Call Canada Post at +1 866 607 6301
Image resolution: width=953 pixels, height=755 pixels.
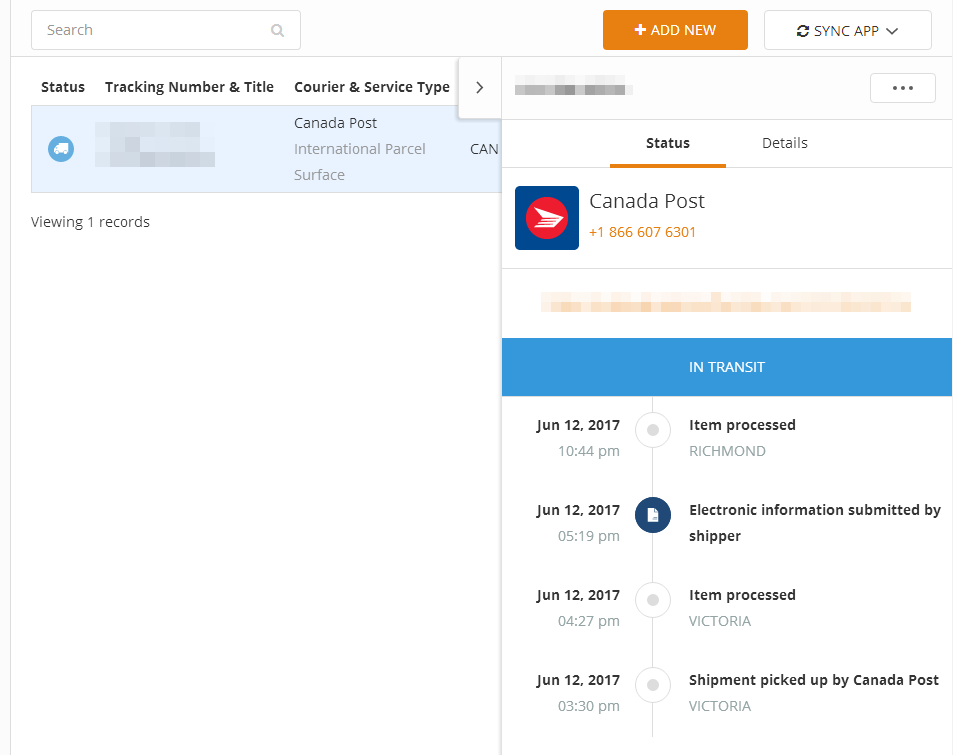pos(642,232)
